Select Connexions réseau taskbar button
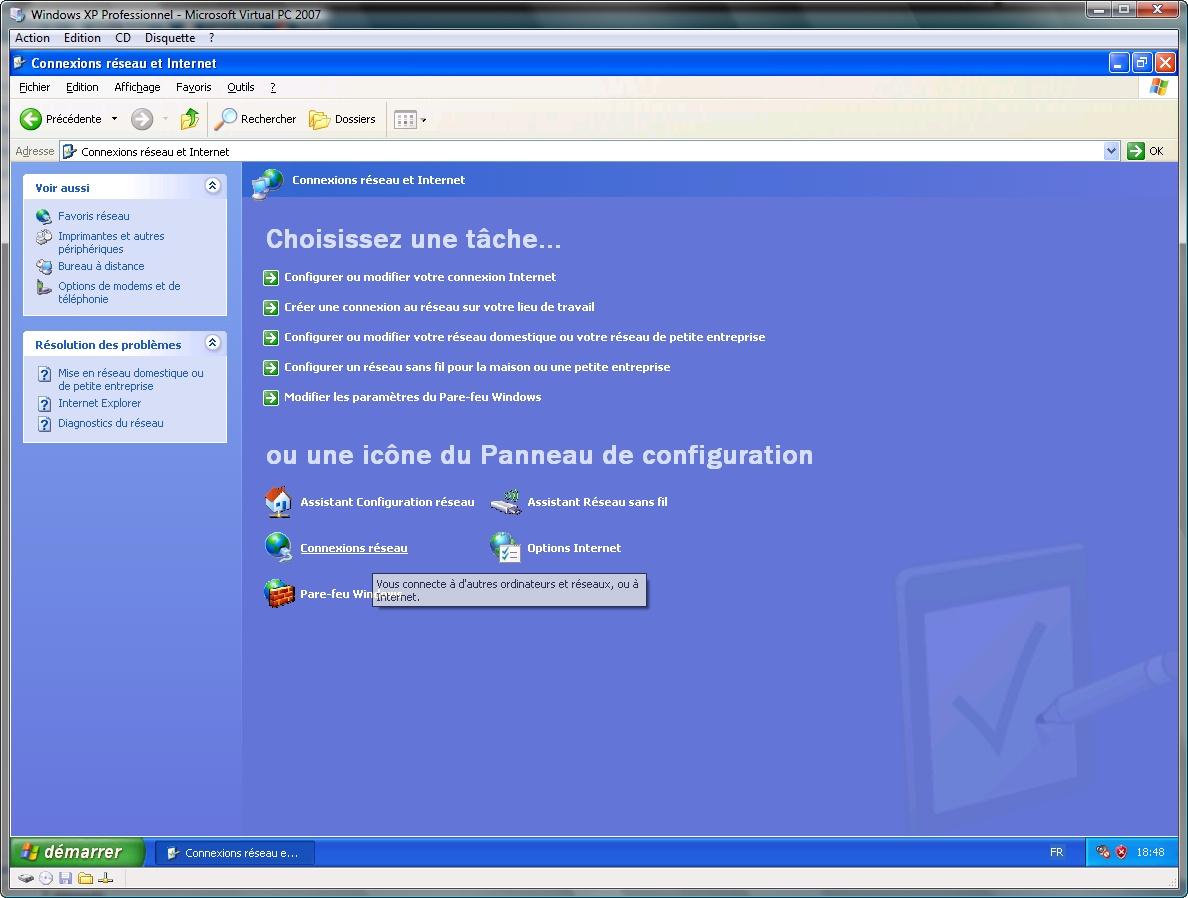1188x898 pixels. click(x=235, y=853)
